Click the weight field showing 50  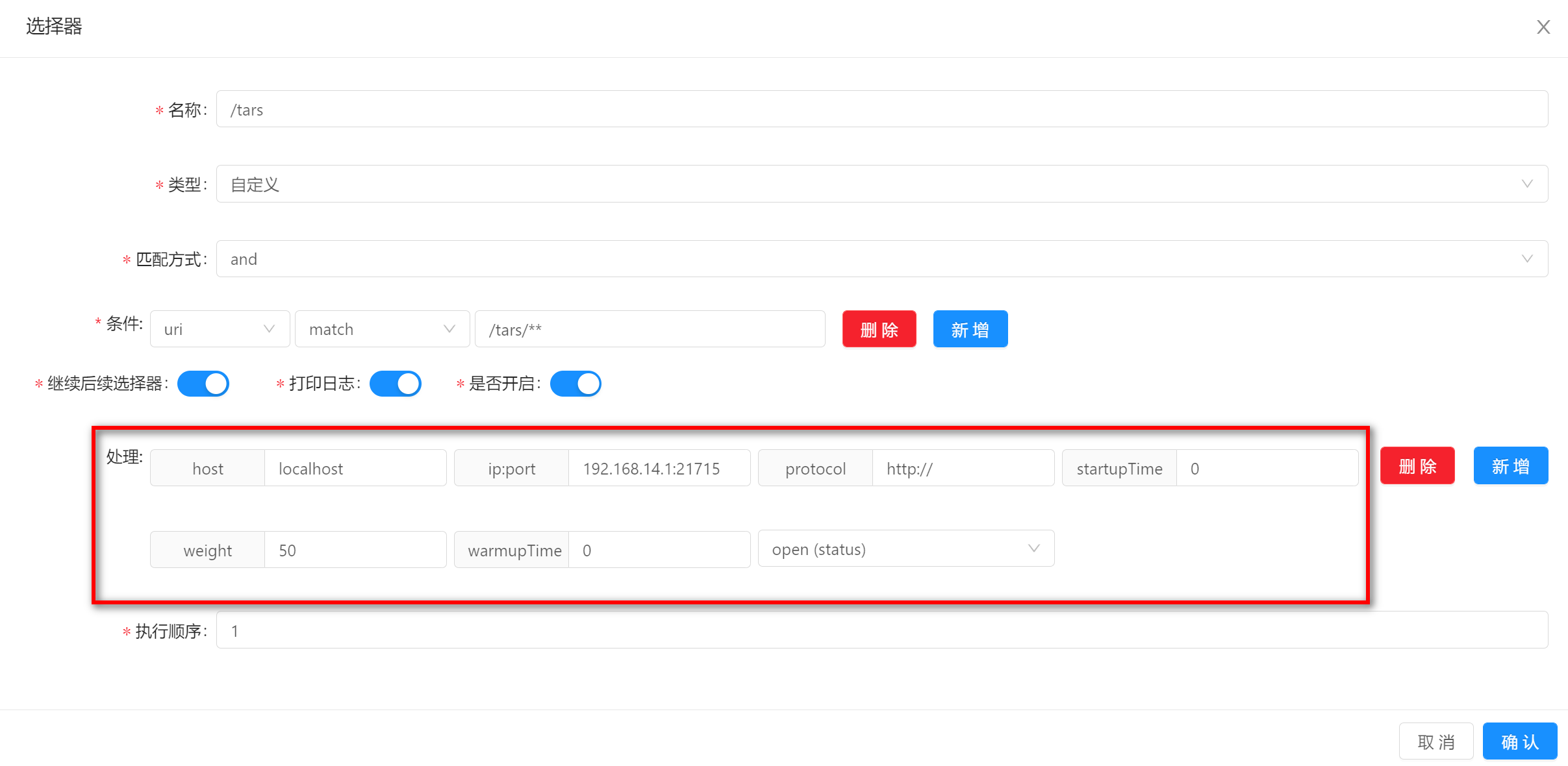[x=355, y=550]
